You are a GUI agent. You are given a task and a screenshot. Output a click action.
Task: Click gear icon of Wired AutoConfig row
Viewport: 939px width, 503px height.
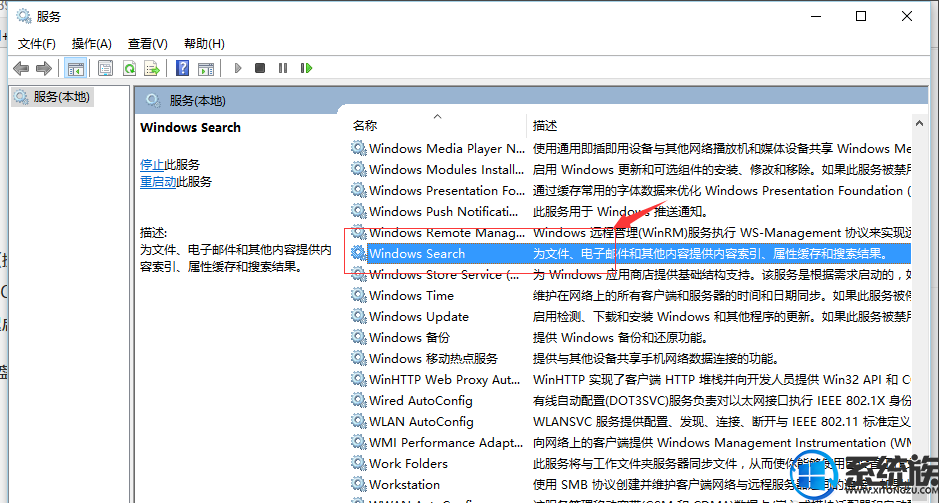[x=359, y=401]
